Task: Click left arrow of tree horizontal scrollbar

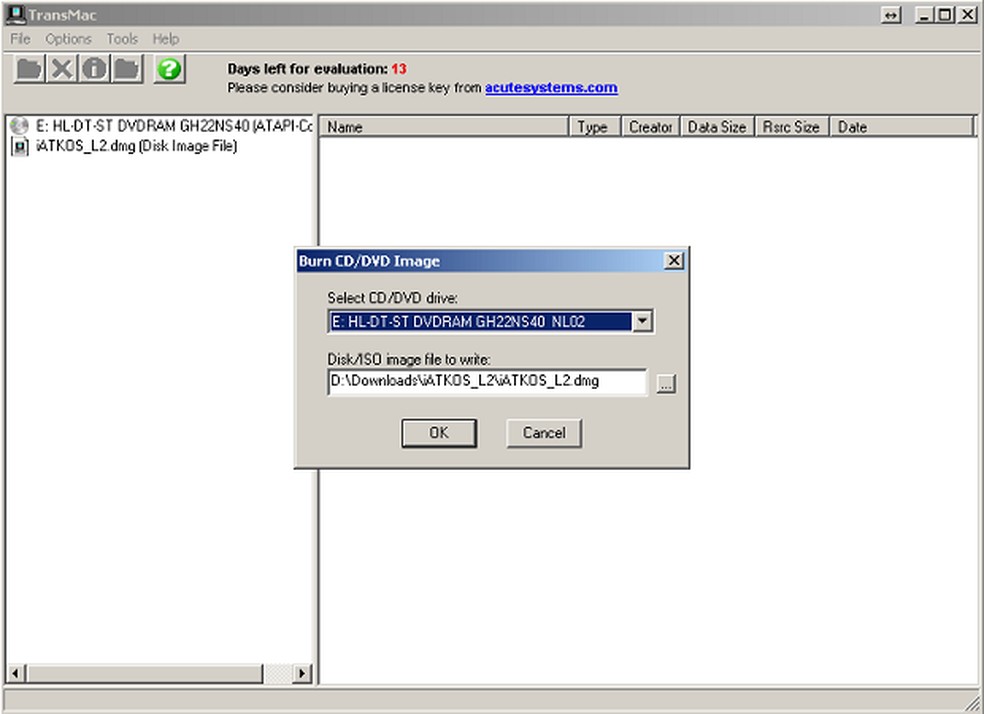Action: pos(16,674)
